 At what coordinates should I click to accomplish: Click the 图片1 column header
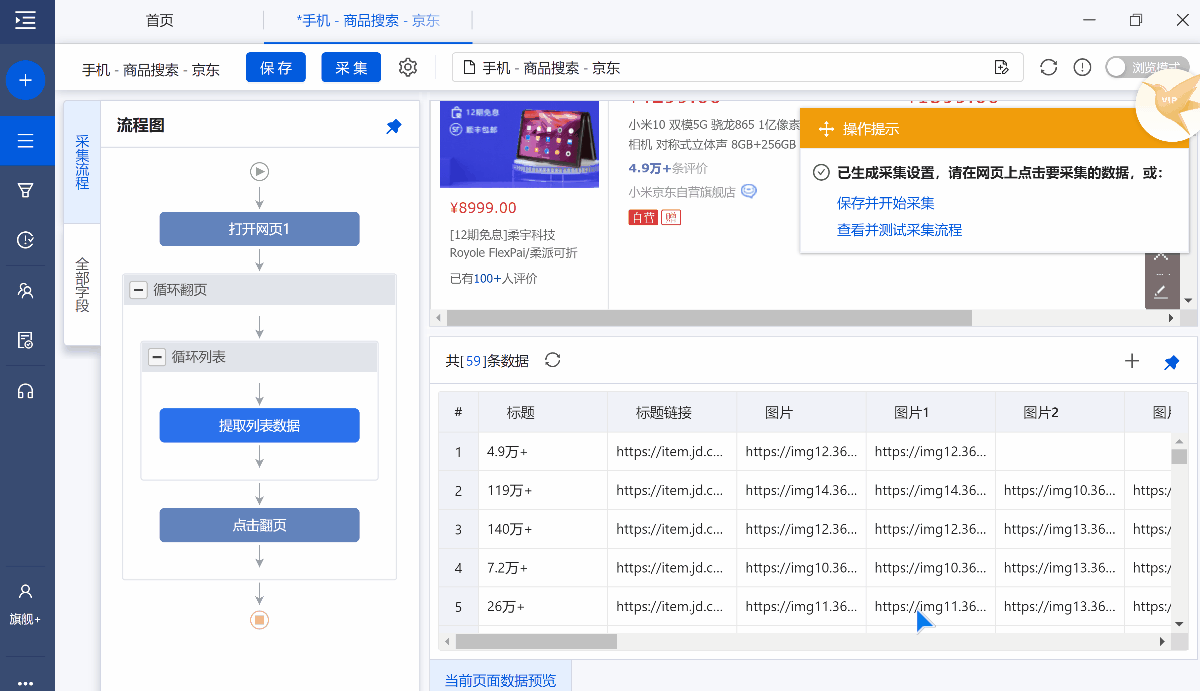tap(930, 412)
